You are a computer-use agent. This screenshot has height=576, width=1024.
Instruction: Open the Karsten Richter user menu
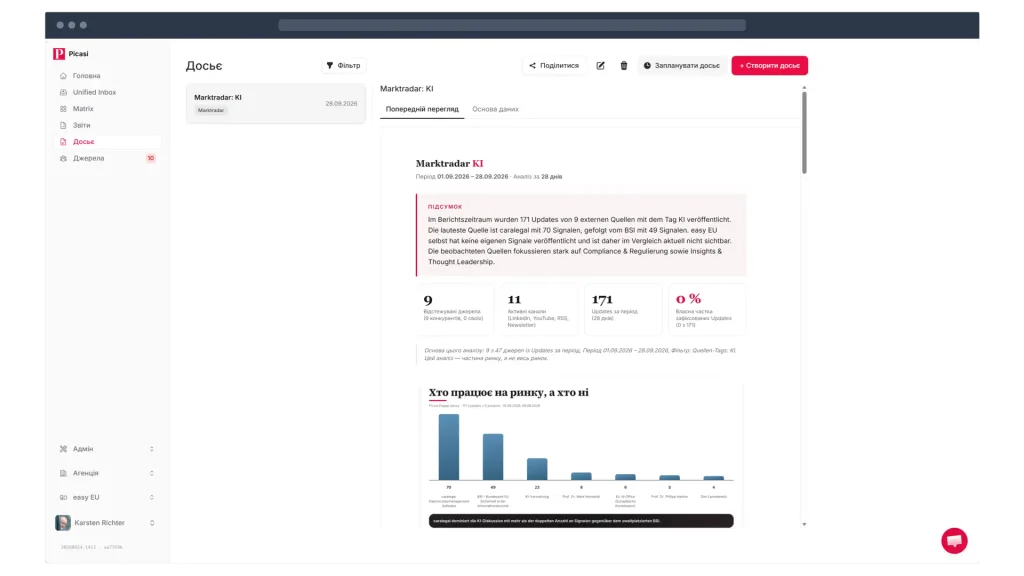coord(107,522)
